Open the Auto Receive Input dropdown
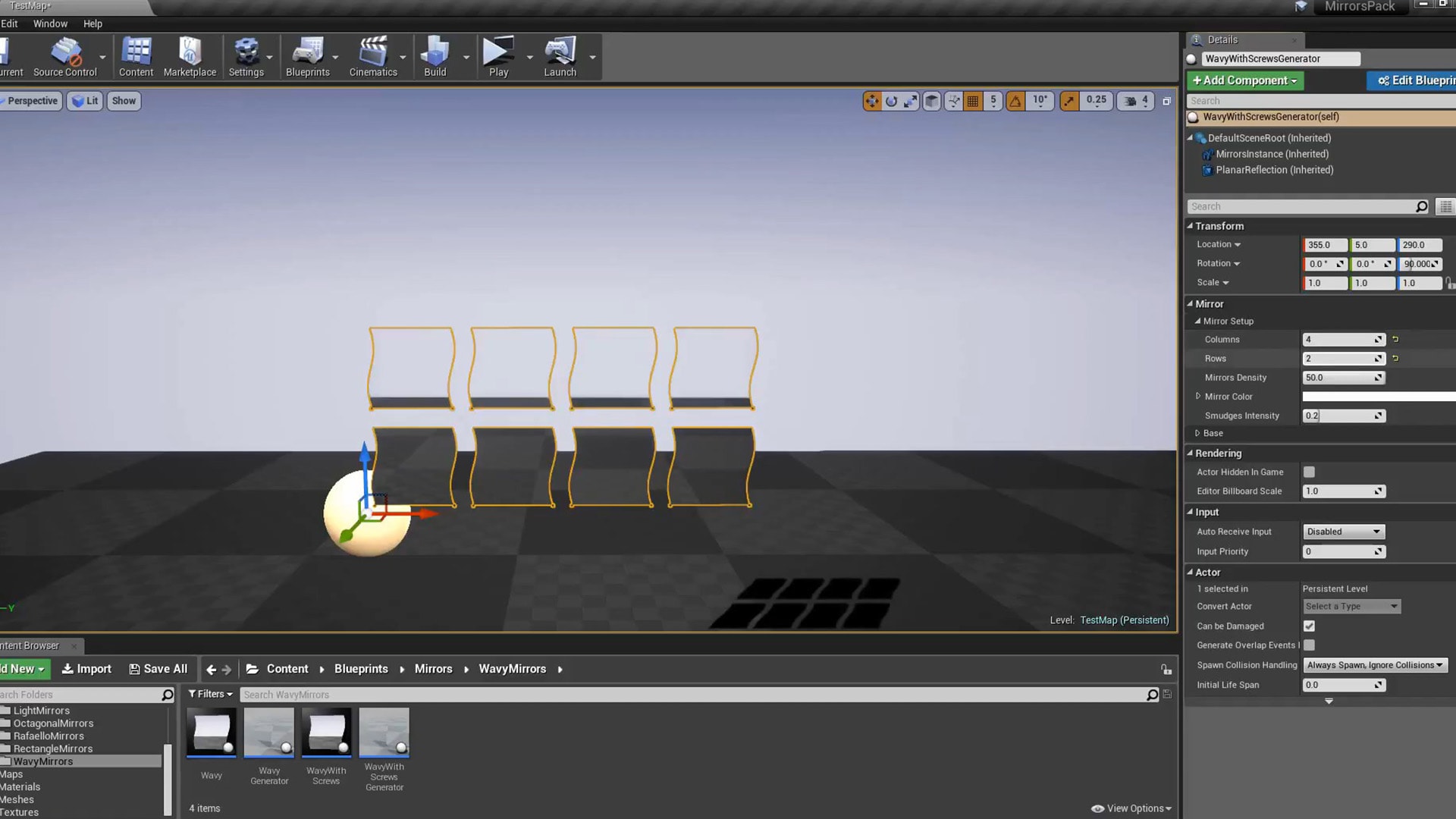This screenshot has width=1456, height=819. (x=1343, y=532)
